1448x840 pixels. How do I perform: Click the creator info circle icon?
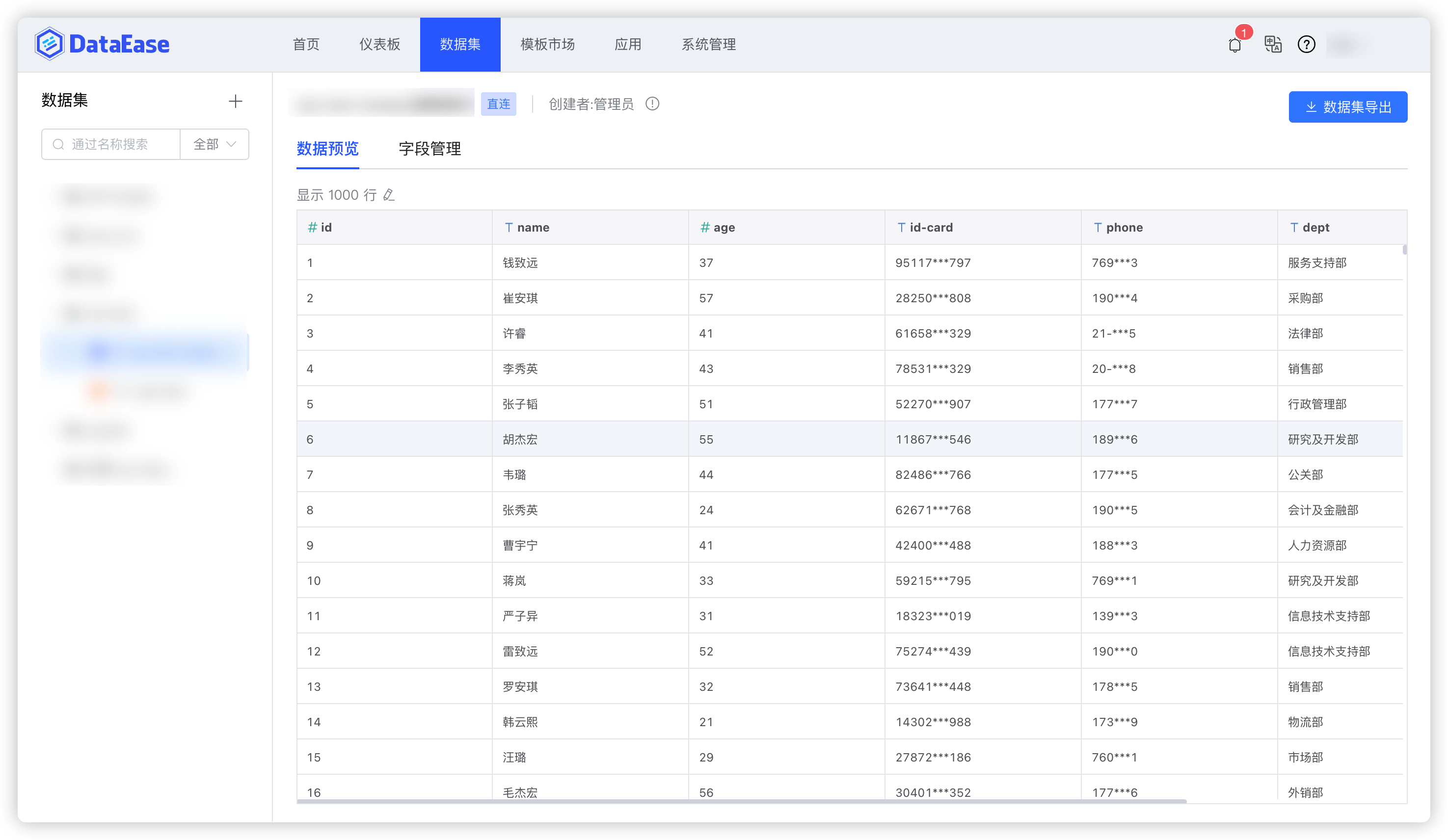tap(652, 104)
